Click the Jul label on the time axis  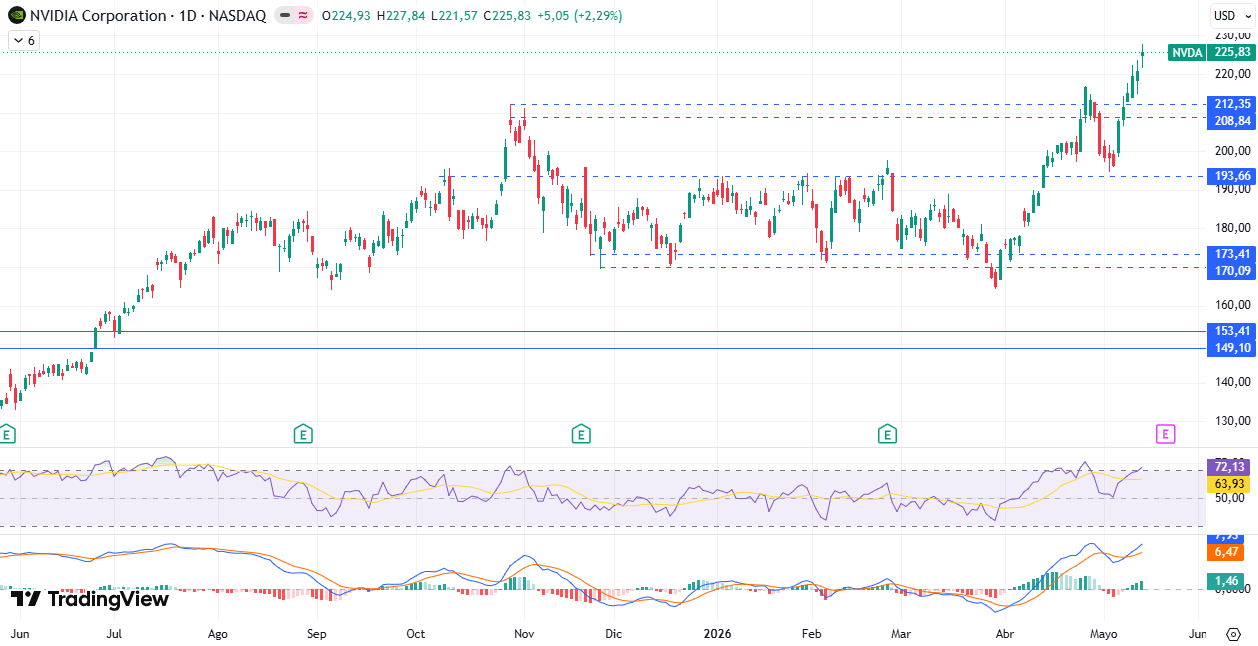click(114, 634)
